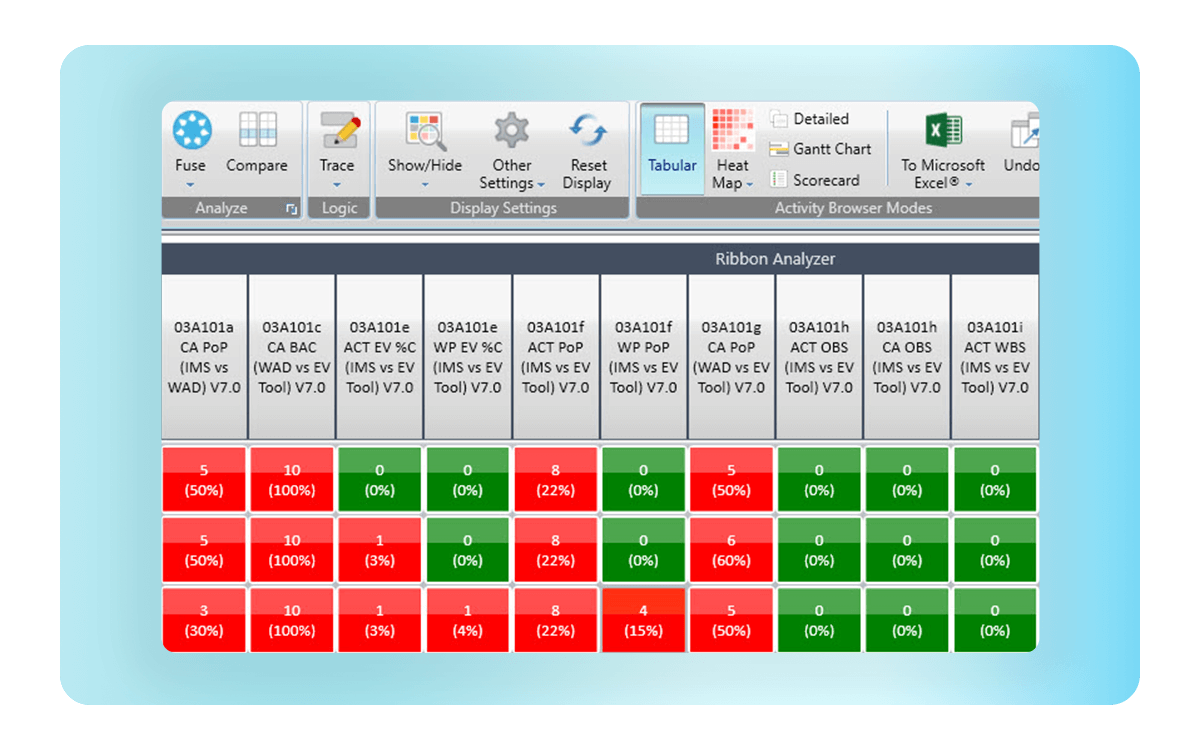
Task: Click the 03A101i ACT WBS column header
Action: [994, 358]
